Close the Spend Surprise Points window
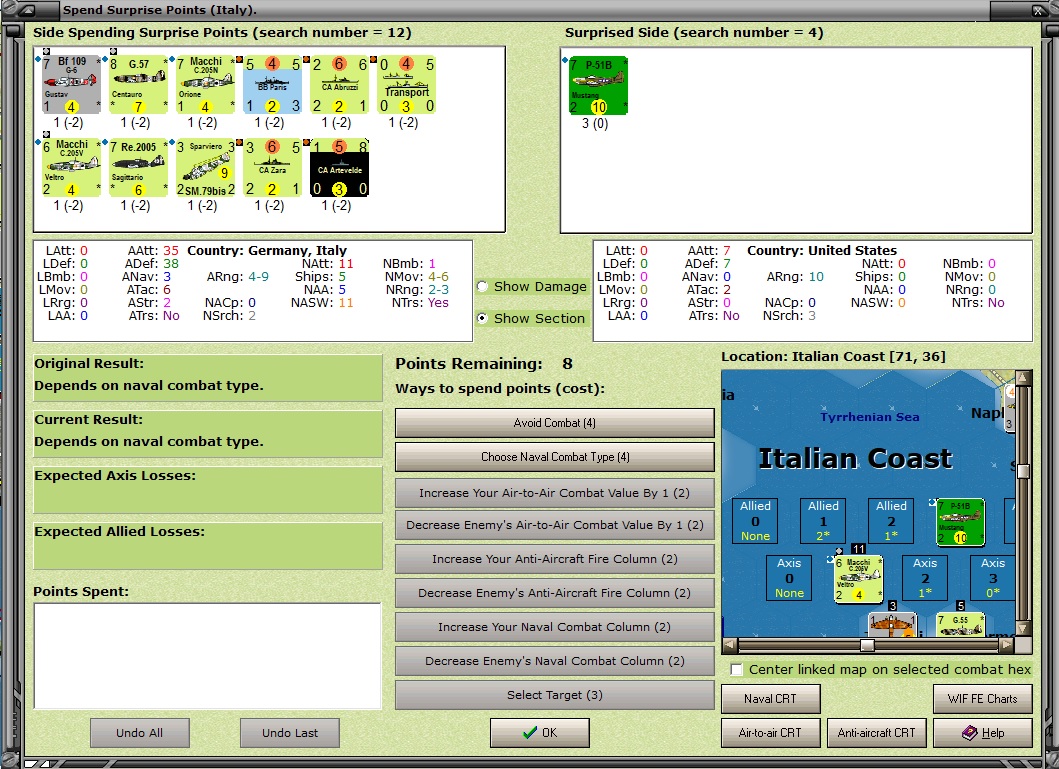This screenshot has height=769, width=1059. click(1039, 10)
